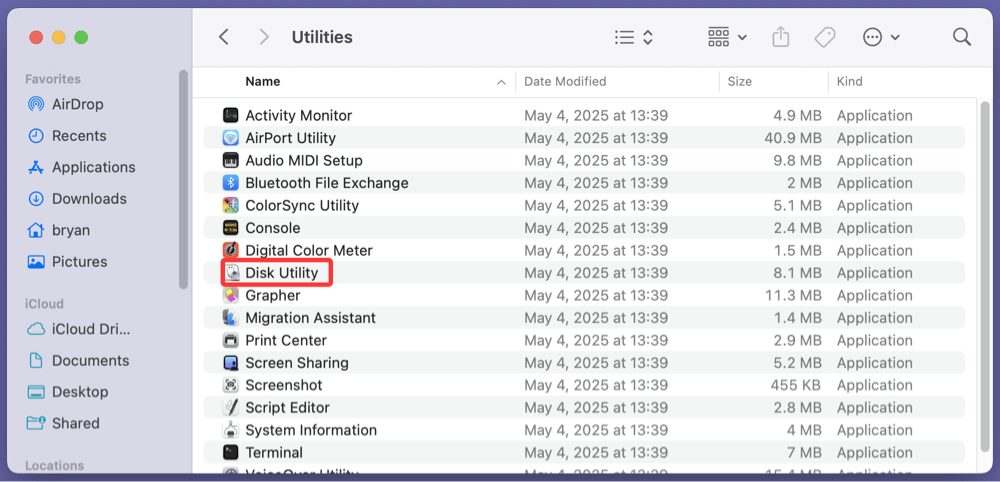Open the bryan home folder

coord(59,230)
